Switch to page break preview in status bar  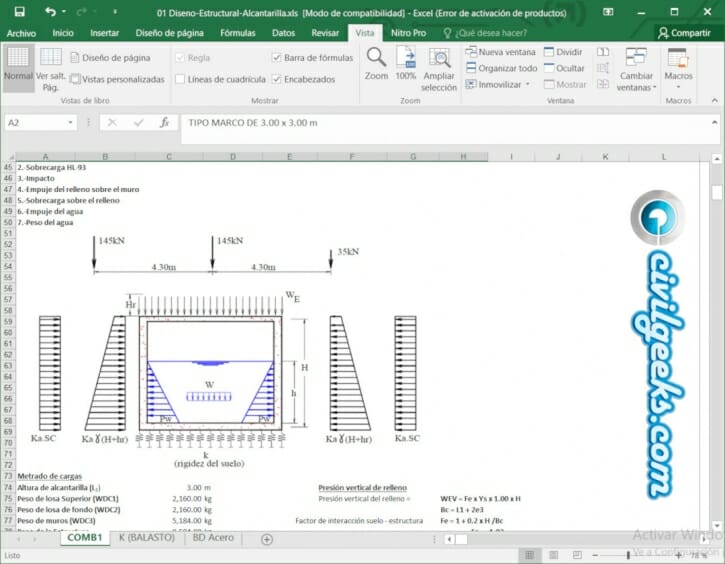578,554
